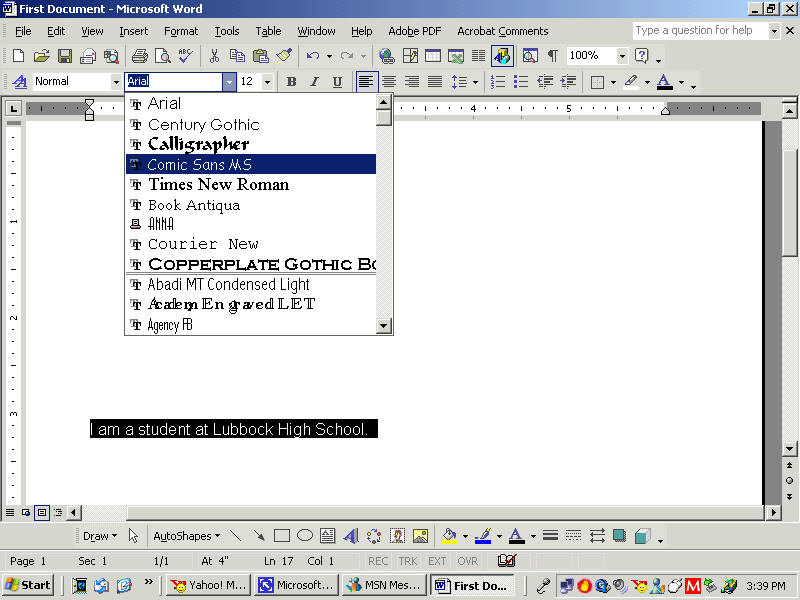Save the document using the floppy disk icon
The width and height of the screenshot is (800, 600).
point(65,56)
